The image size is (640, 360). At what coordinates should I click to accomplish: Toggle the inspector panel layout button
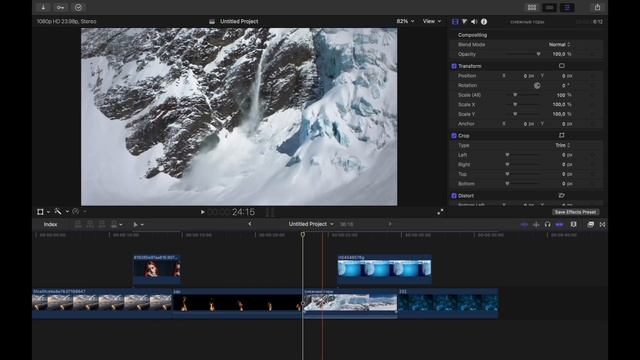pyautogui.click(x=567, y=7)
